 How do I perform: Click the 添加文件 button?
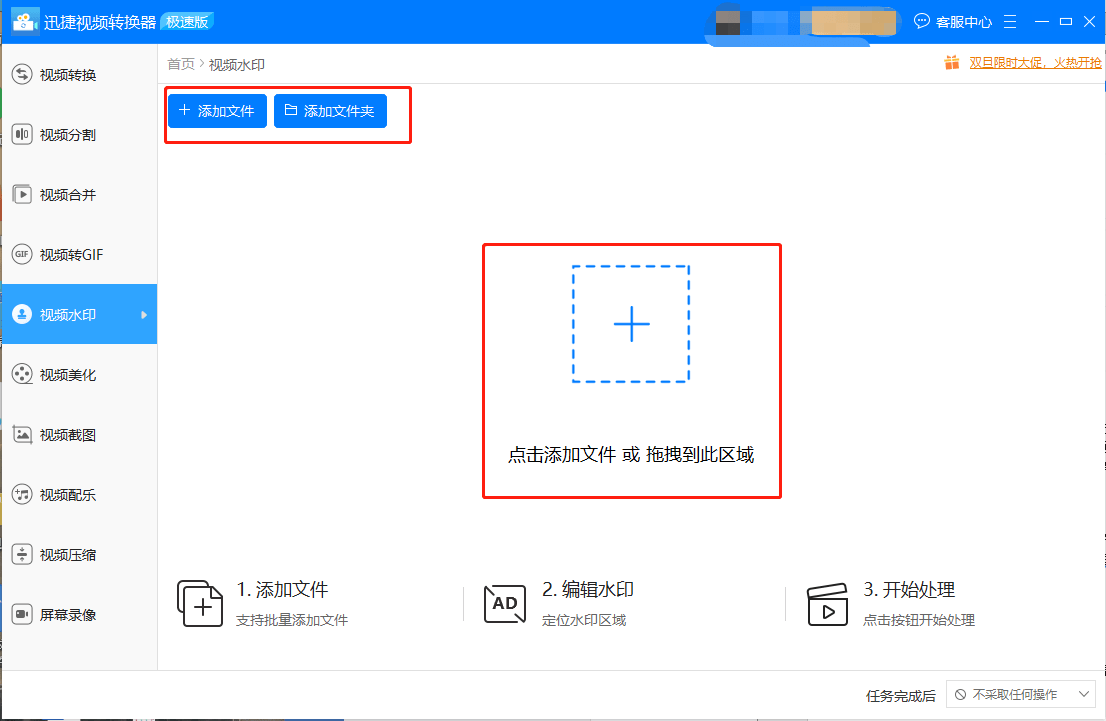[217, 111]
